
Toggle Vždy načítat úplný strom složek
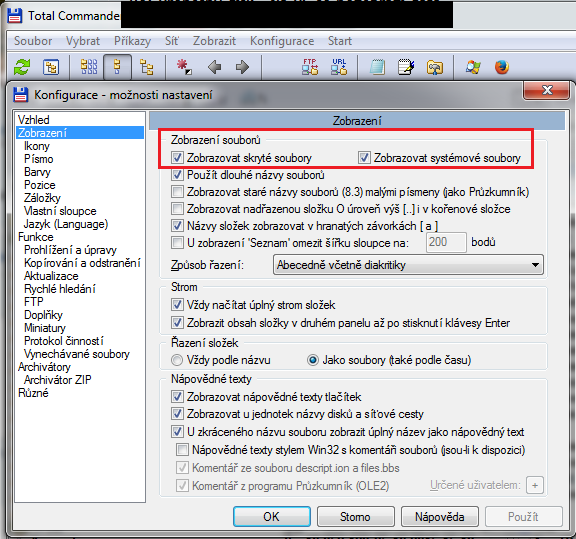[x=177, y=305]
